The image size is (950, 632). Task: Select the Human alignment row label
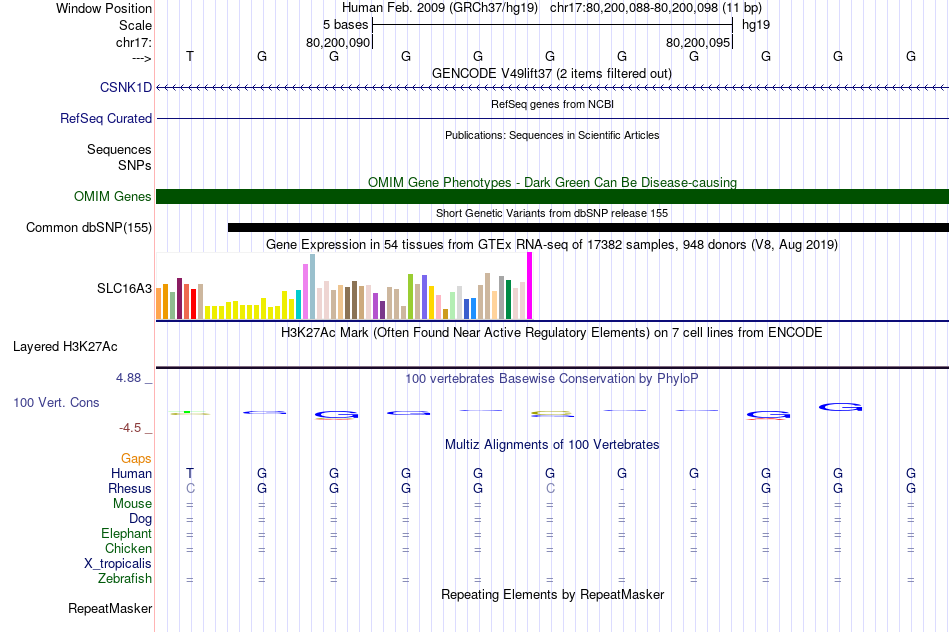[x=131, y=473]
